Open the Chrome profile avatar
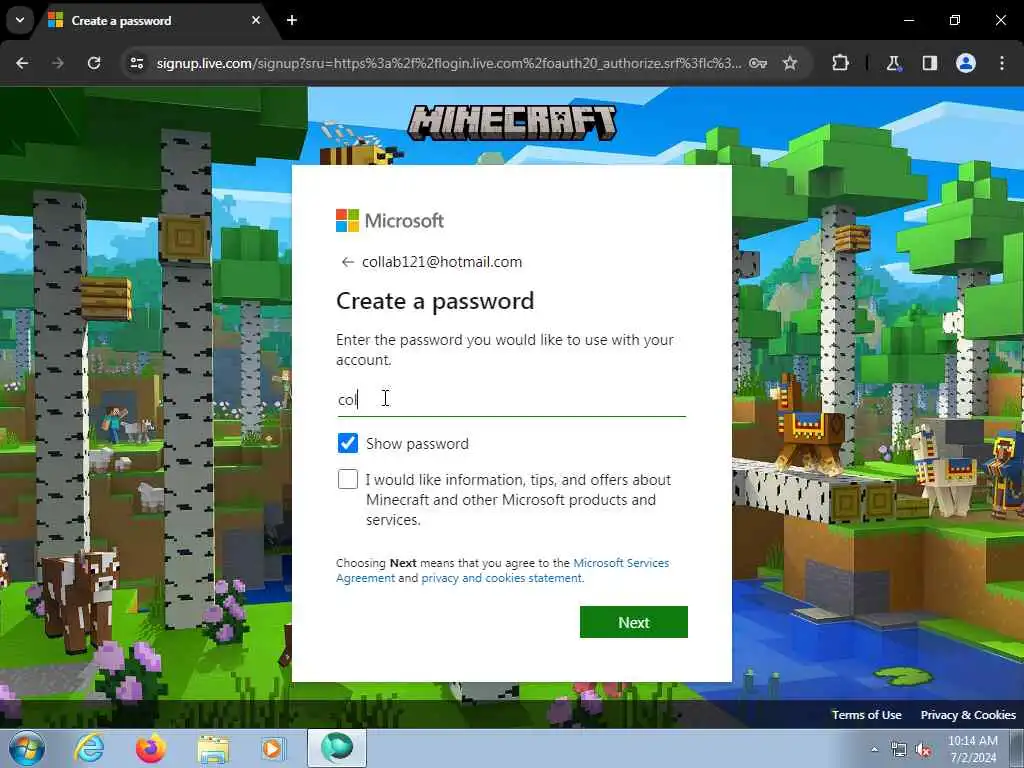Image resolution: width=1024 pixels, height=768 pixels. tap(966, 63)
